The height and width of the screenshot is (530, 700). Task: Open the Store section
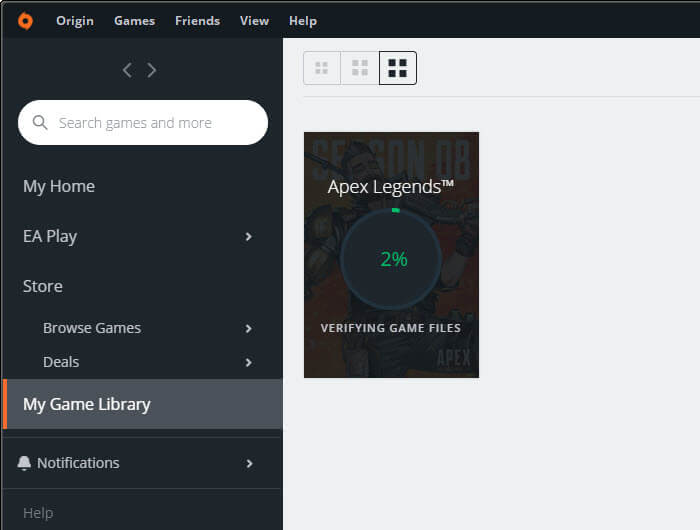(43, 286)
